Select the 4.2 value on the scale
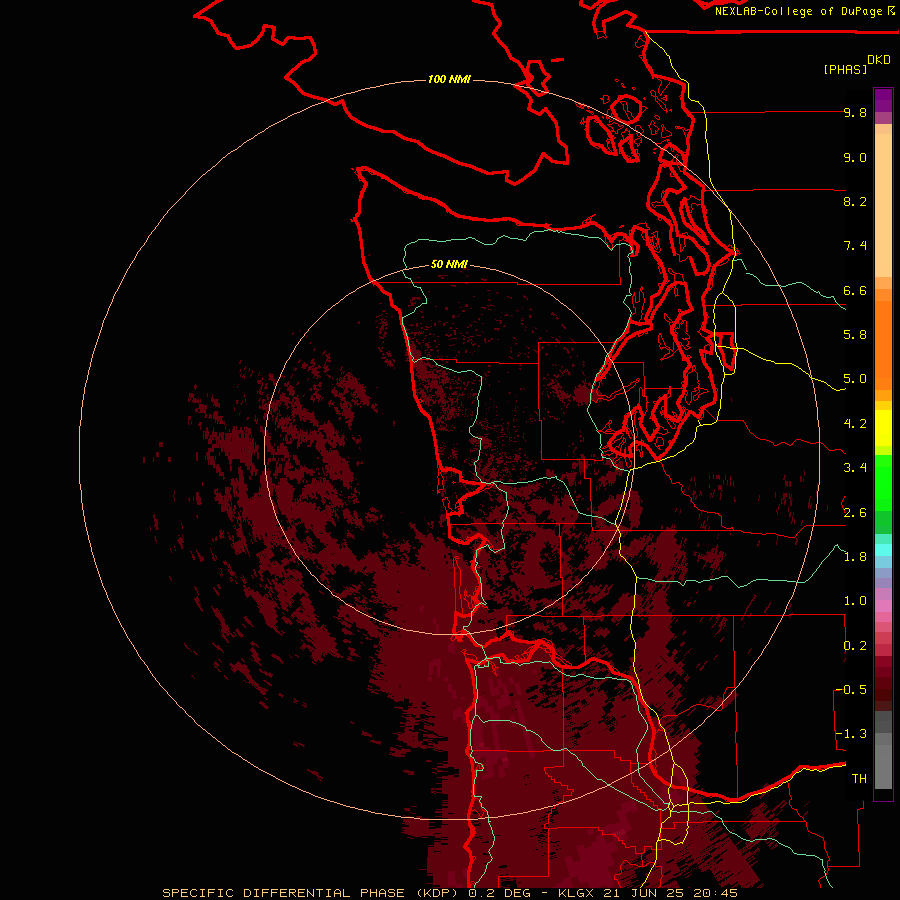This screenshot has height=900, width=900. [x=855, y=424]
